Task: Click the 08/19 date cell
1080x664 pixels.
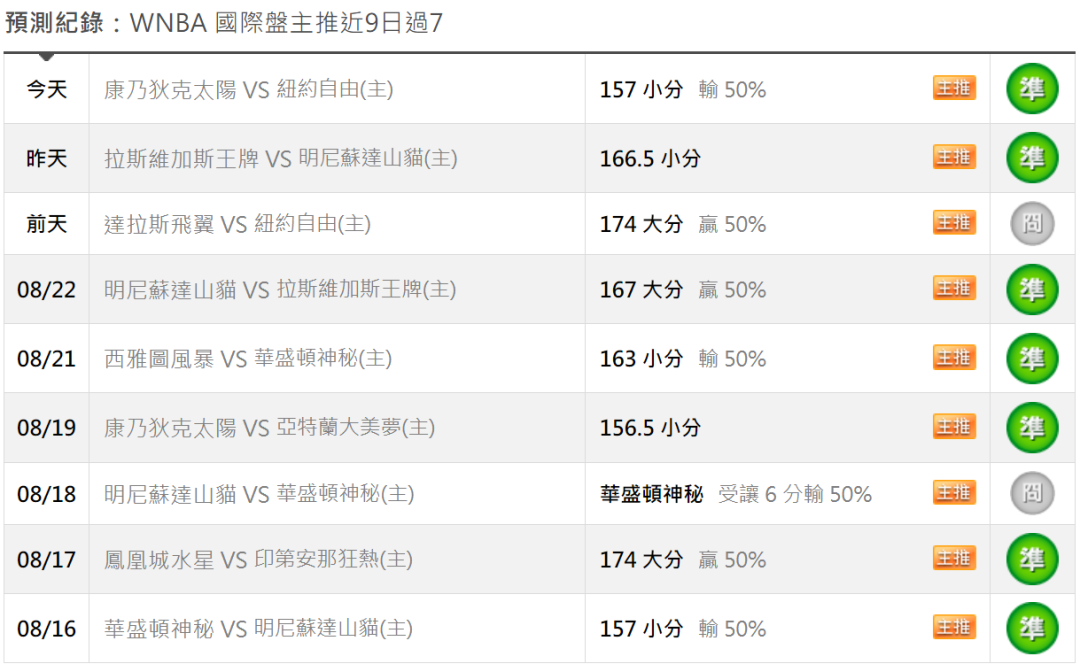Action: [46, 428]
